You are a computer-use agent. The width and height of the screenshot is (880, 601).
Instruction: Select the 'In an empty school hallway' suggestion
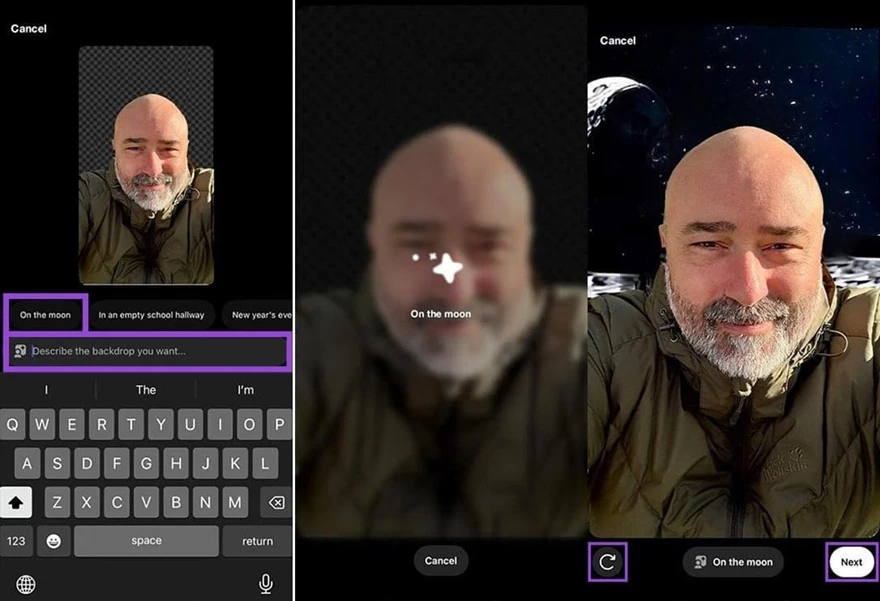coord(151,315)
